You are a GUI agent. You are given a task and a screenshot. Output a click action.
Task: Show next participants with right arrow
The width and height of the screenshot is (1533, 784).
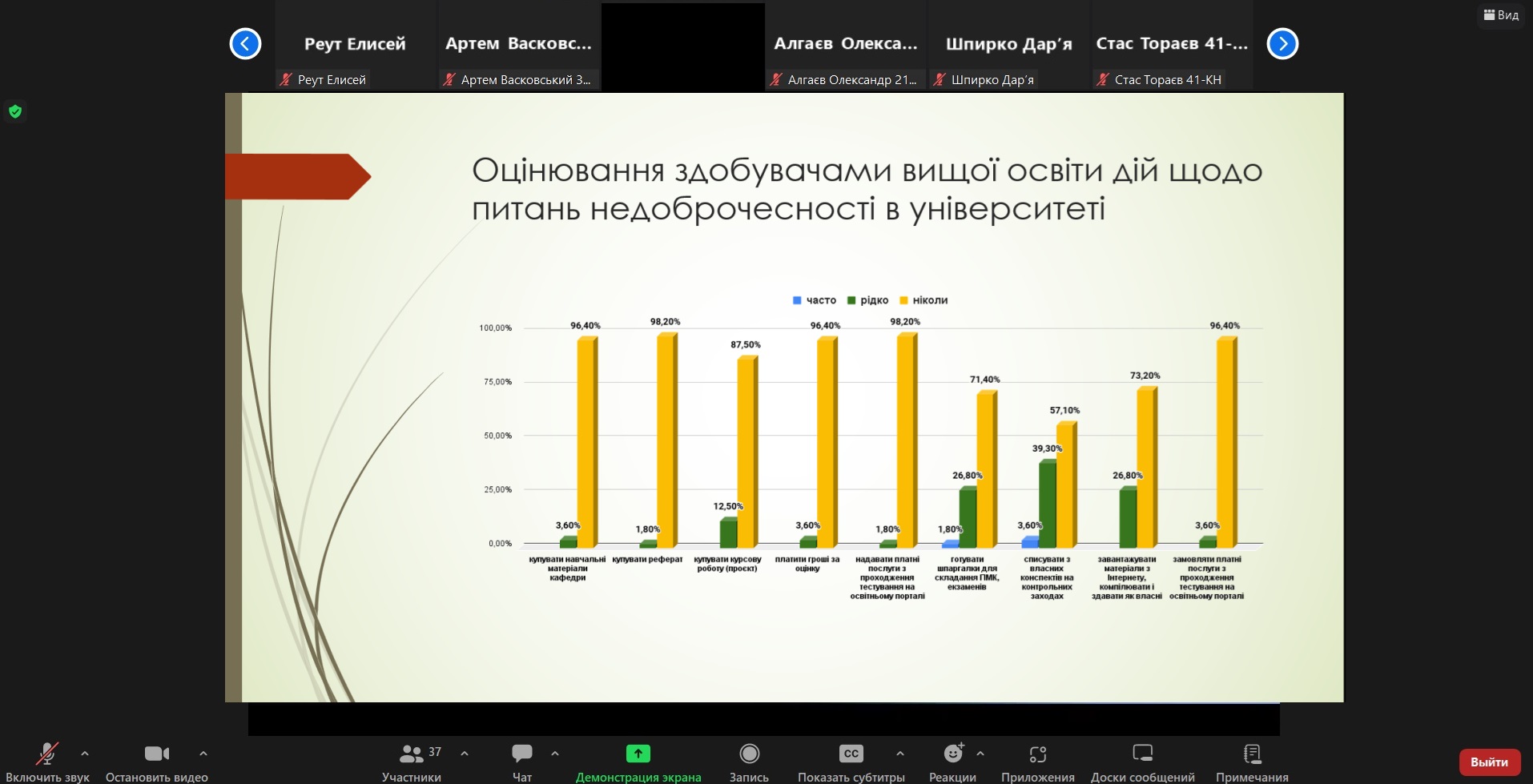coord(1282,43)
